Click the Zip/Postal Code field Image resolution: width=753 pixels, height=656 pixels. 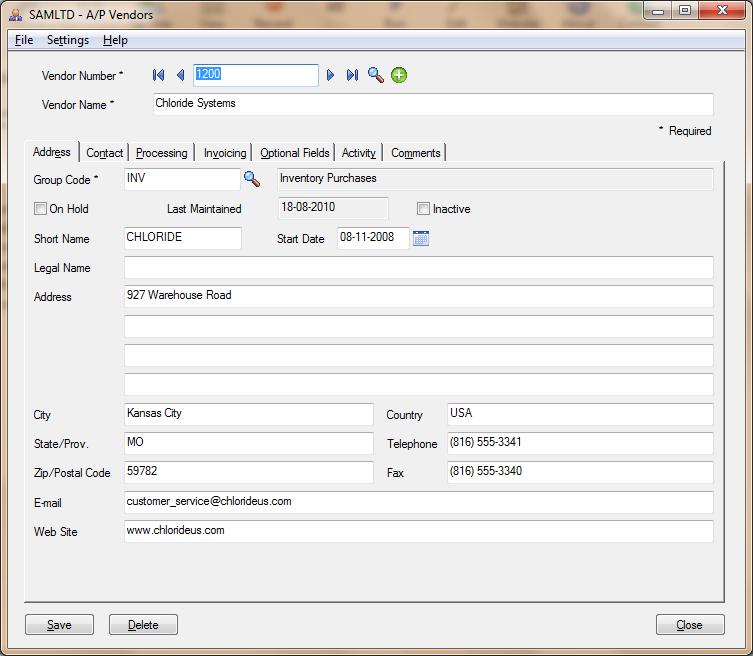(x=249, y=473)
